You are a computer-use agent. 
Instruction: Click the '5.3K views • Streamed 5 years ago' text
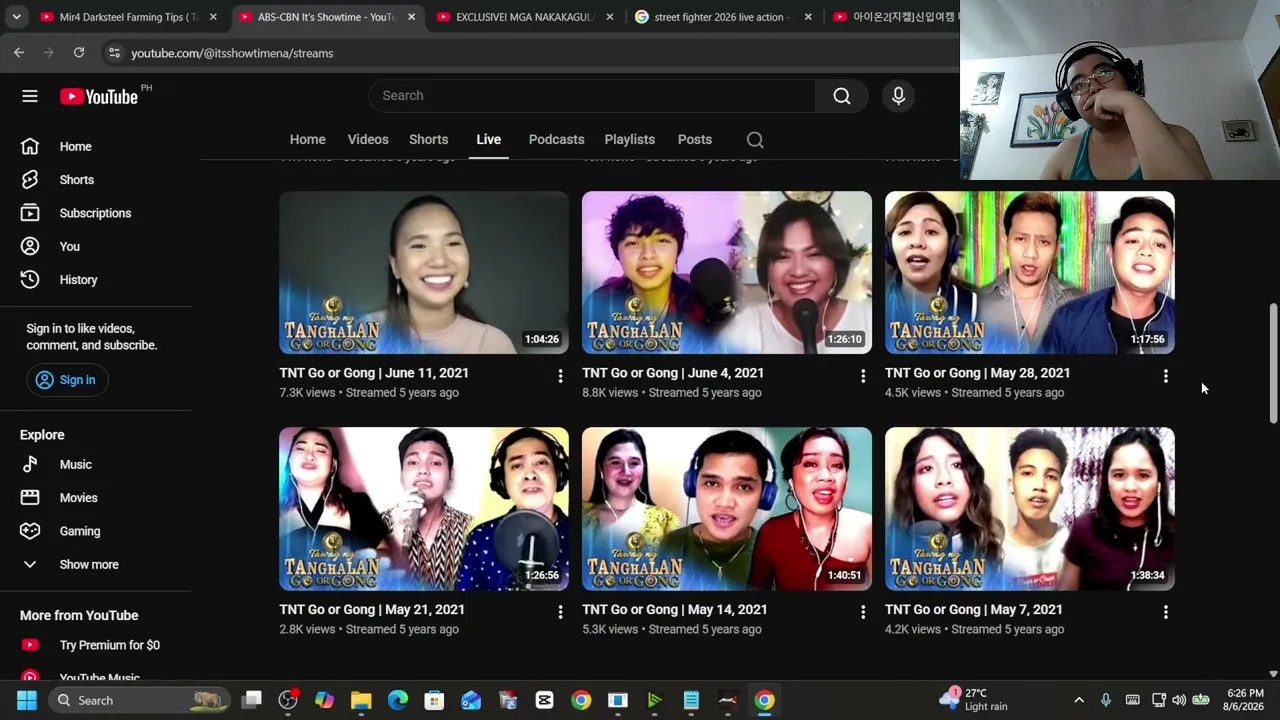coord(672,629)
